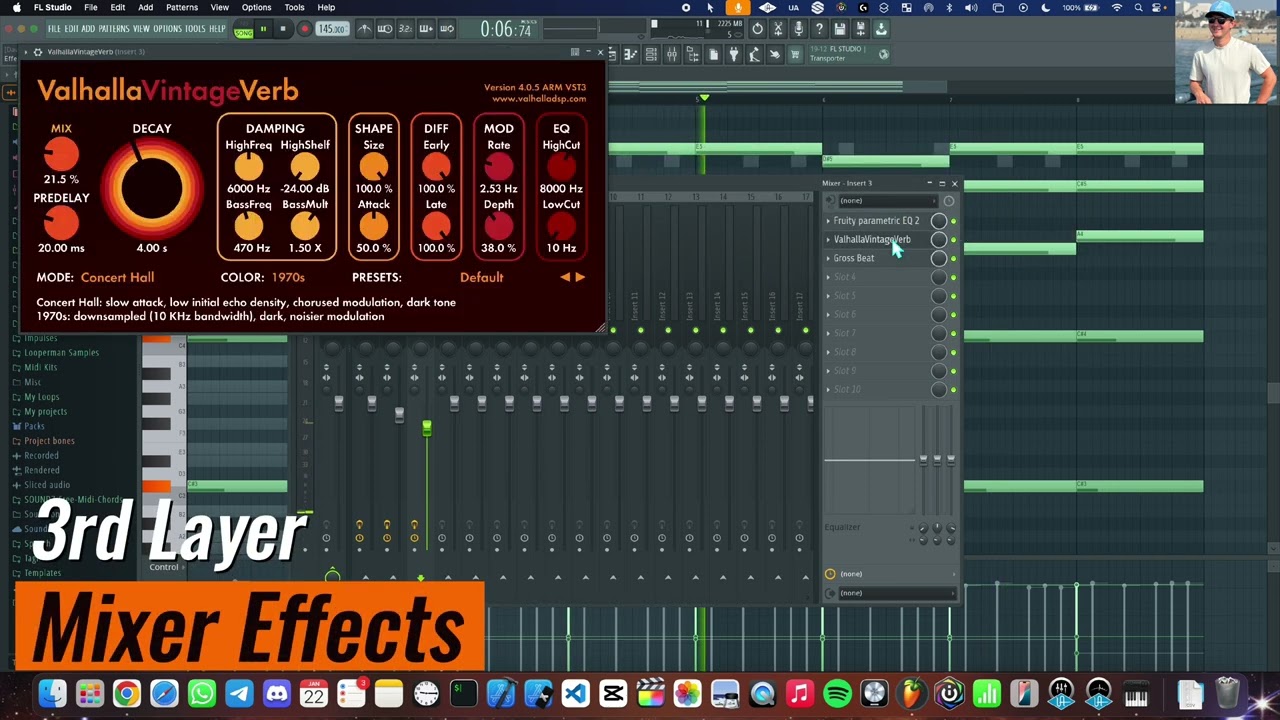Go to previous preset left arrow
Screen dimensions: 1280x720
click(565, 277)
